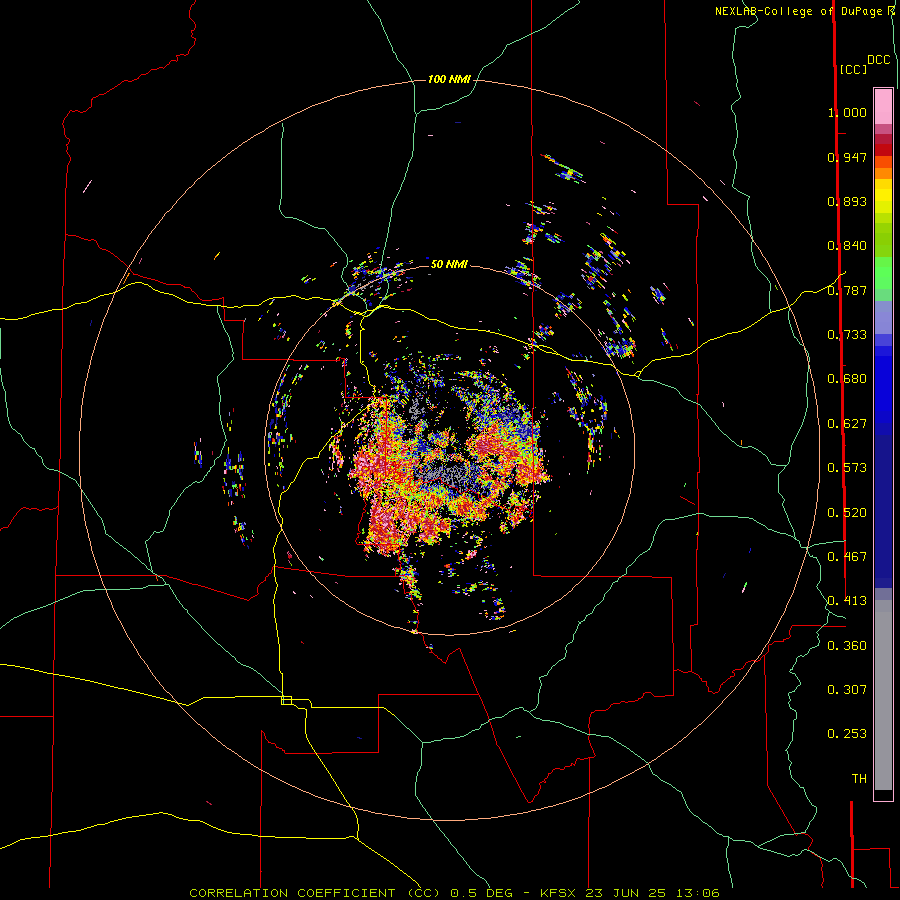The width and height of the screenshot is (900, 900).
Task: Select the 0.253 scale value
Action: 847,734
